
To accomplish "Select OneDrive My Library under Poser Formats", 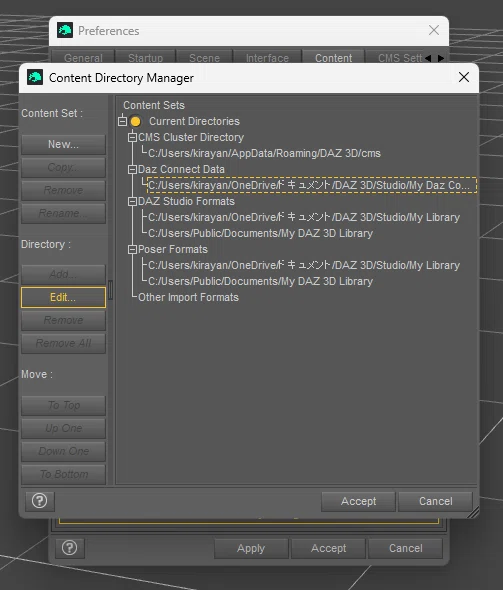I will pyautogui.click(x=304, y=265).
